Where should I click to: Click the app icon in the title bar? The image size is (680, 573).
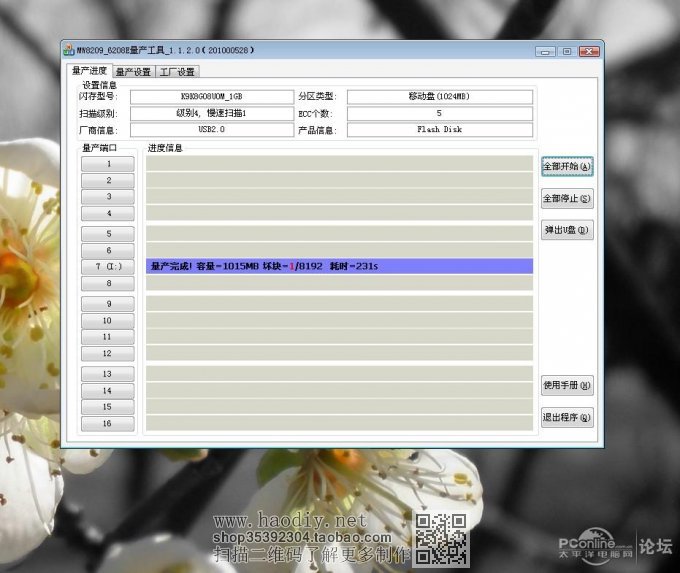click(69, 50)
